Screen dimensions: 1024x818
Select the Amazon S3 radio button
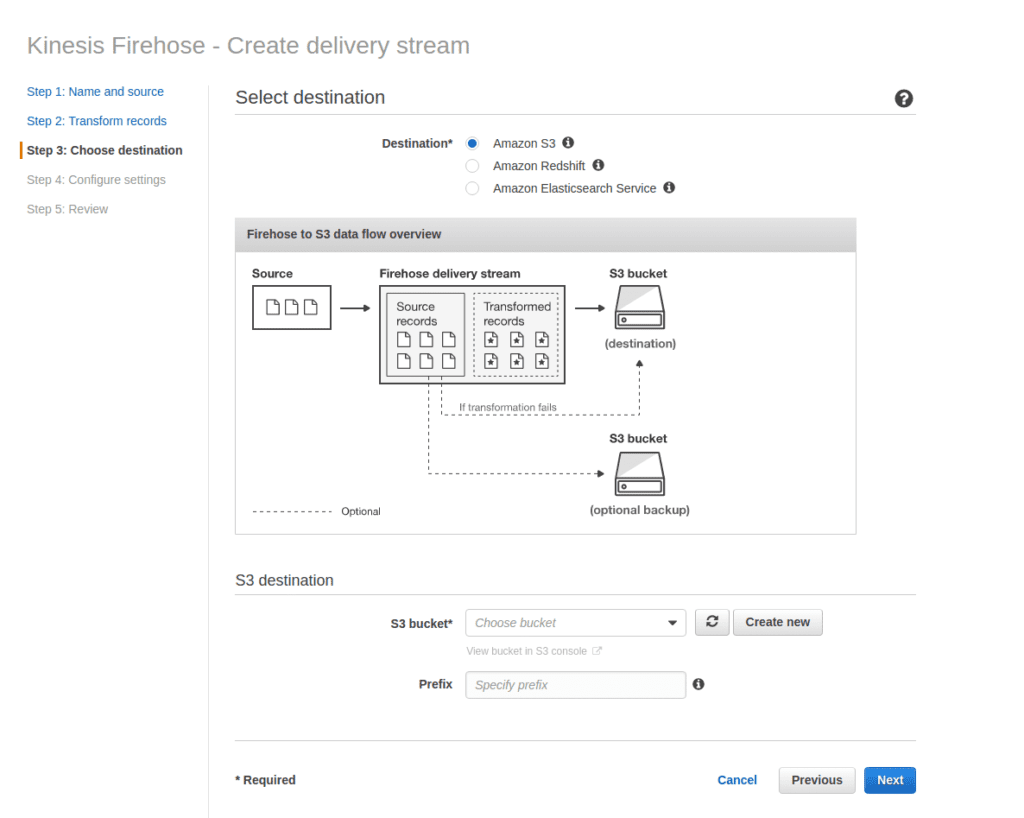click(473, 144)
